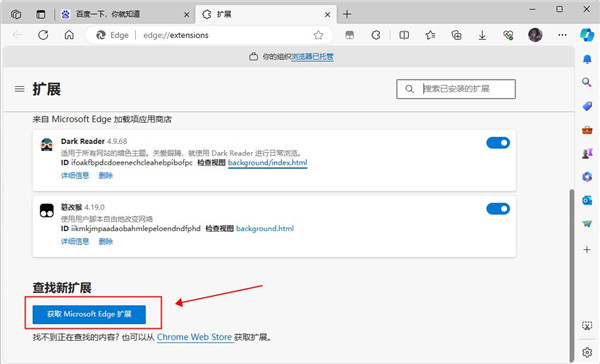Open the settings and more ellipsis menu
This screenshot has height=364, width=600.
(562, 35)
